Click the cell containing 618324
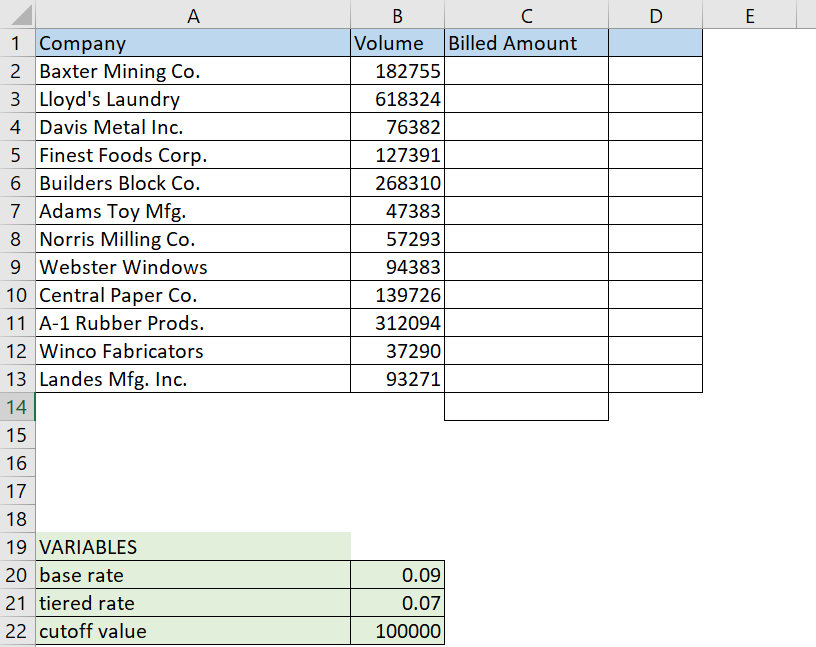816x647 pixels. click(397, 99)
